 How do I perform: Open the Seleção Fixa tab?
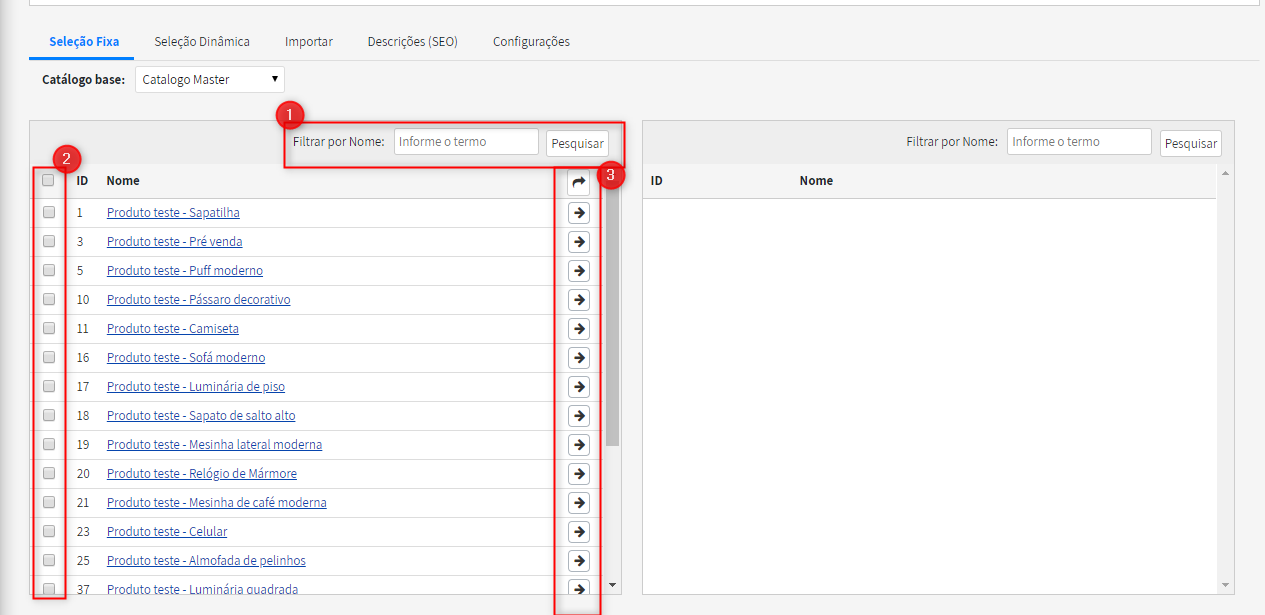click(84, 42)
